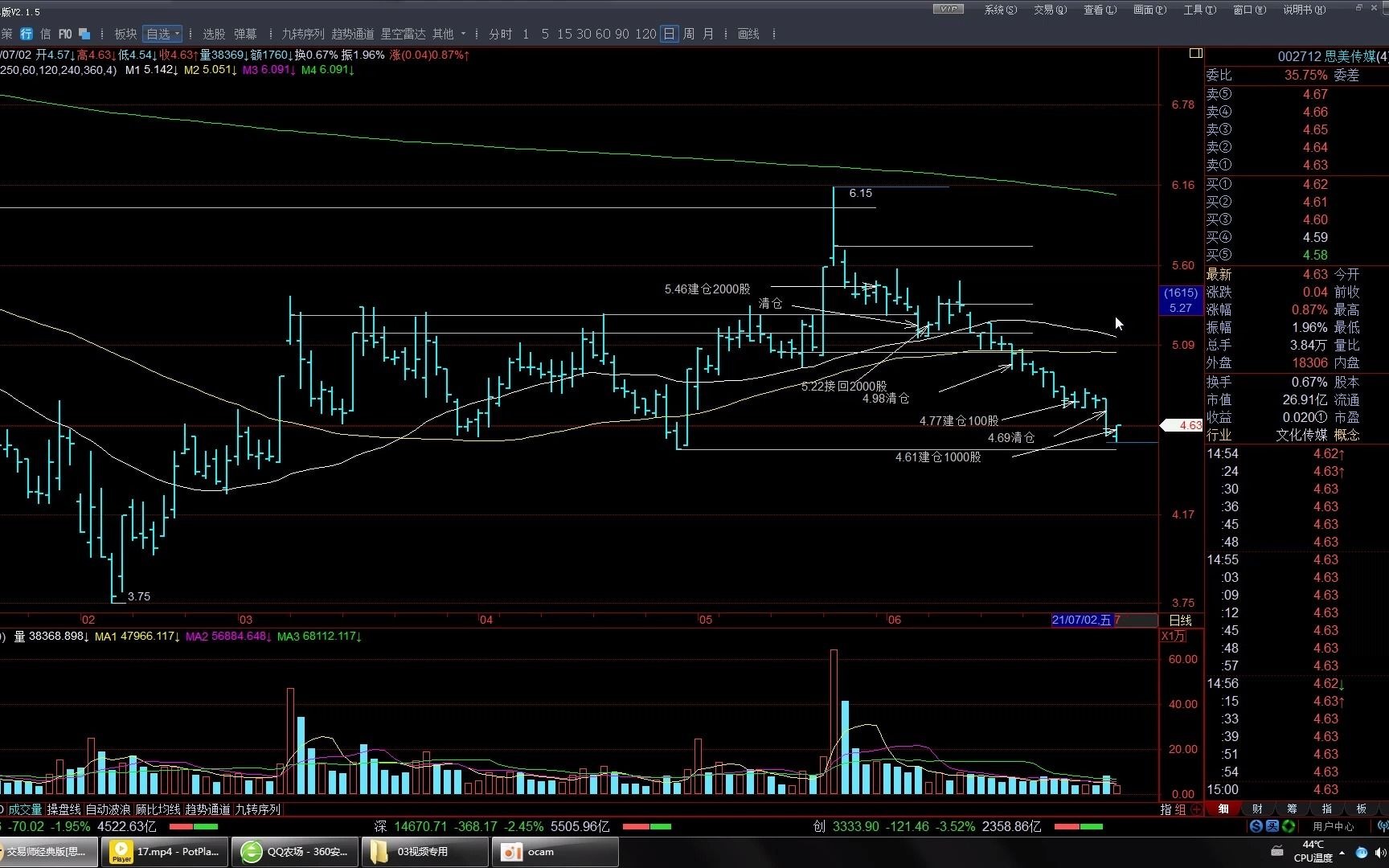Click the blue overlapping windows icon
Screen dimensions: 1389x868
click(84, 34)
